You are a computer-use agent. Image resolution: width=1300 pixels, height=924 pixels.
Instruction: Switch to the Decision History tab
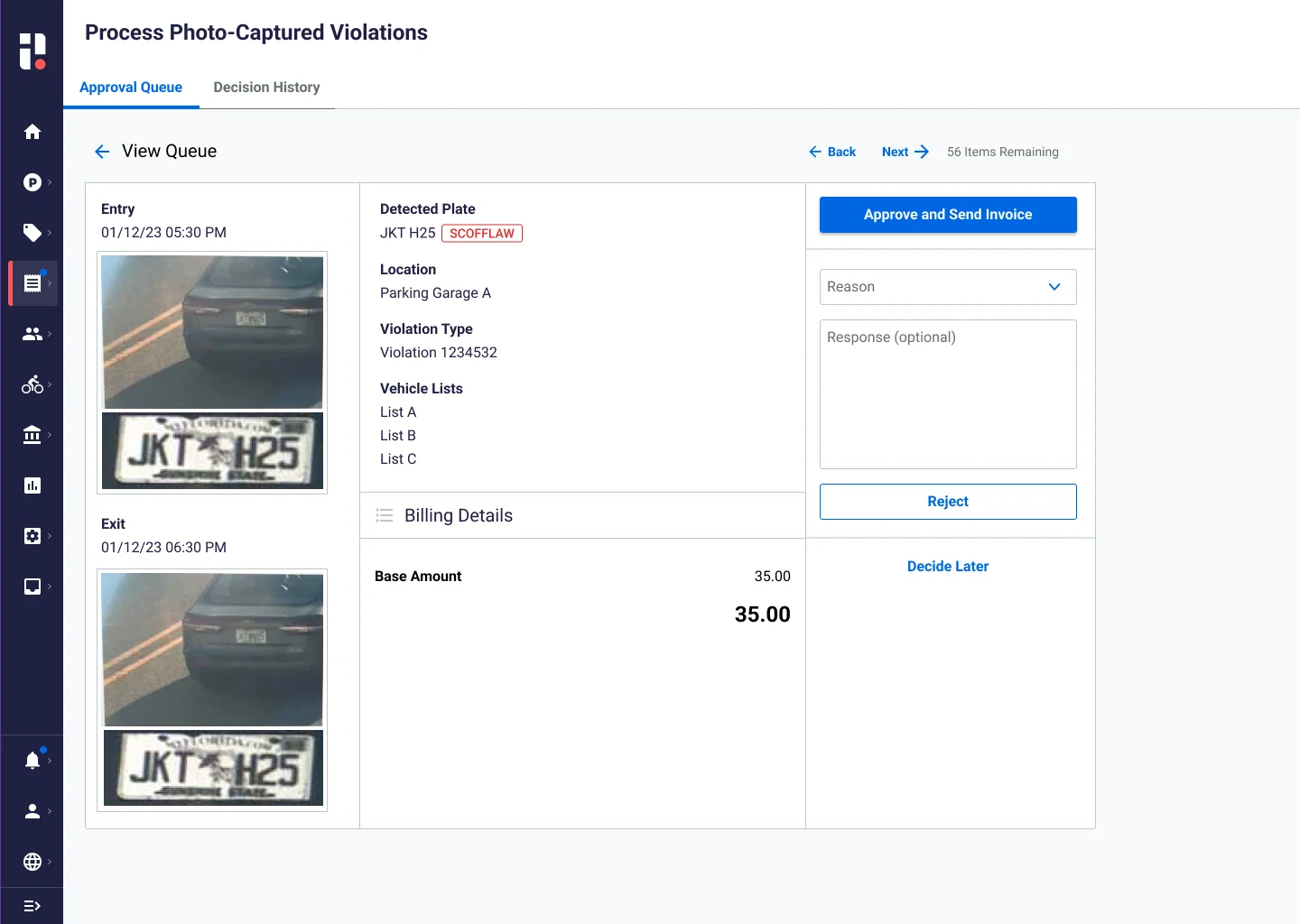click(266, 88)
